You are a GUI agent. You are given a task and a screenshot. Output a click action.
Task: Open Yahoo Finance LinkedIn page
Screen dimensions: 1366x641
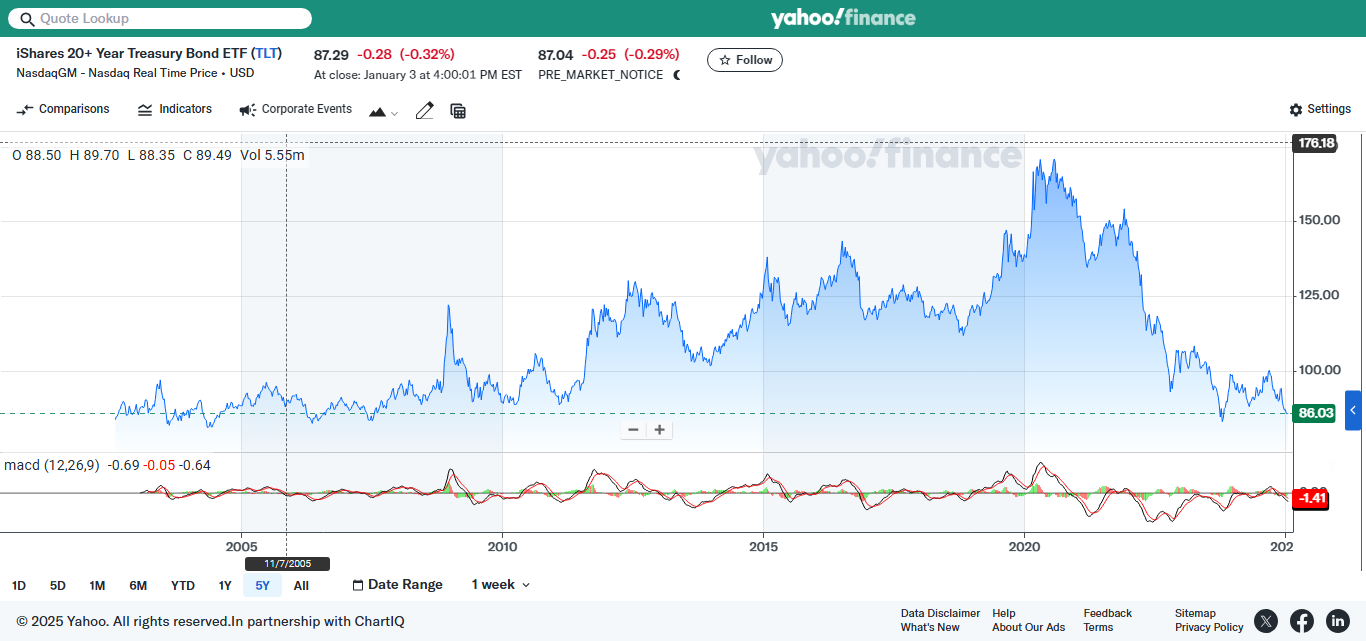1338,621
